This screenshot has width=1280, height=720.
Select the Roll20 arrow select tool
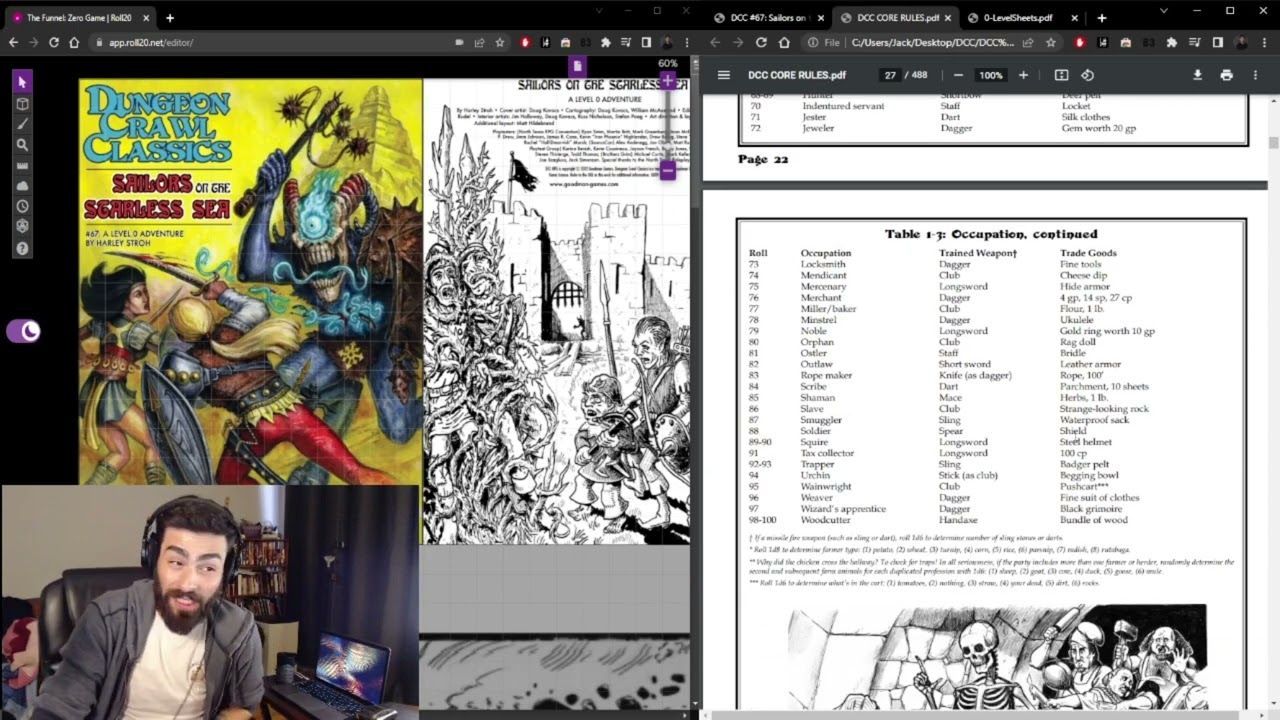coord(22,81)
